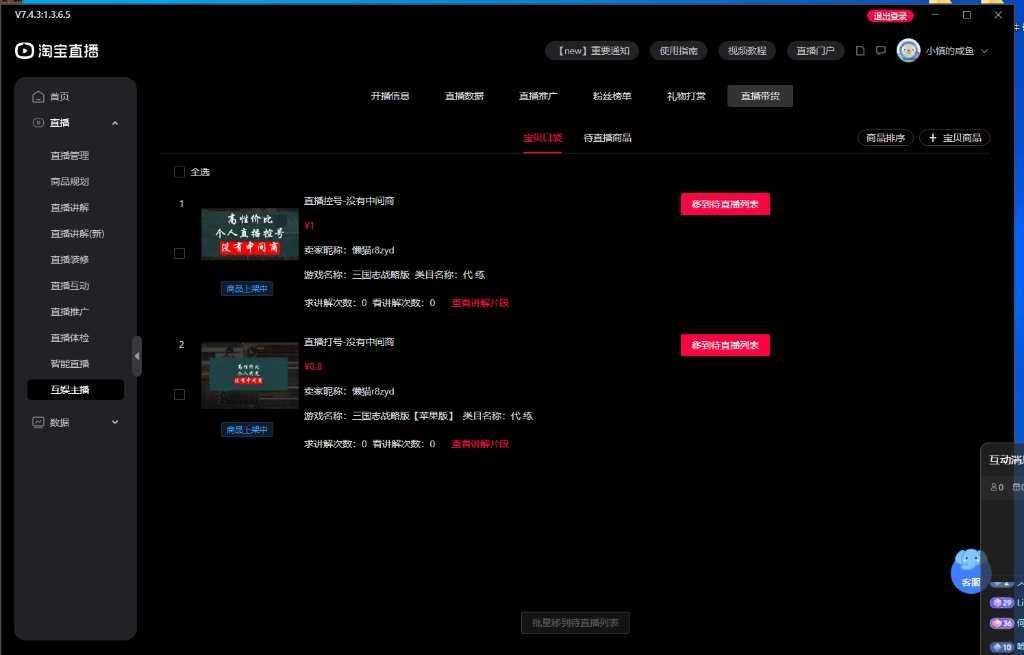Open 查看讲解片段 link for item 1

(x=480, y=303)
